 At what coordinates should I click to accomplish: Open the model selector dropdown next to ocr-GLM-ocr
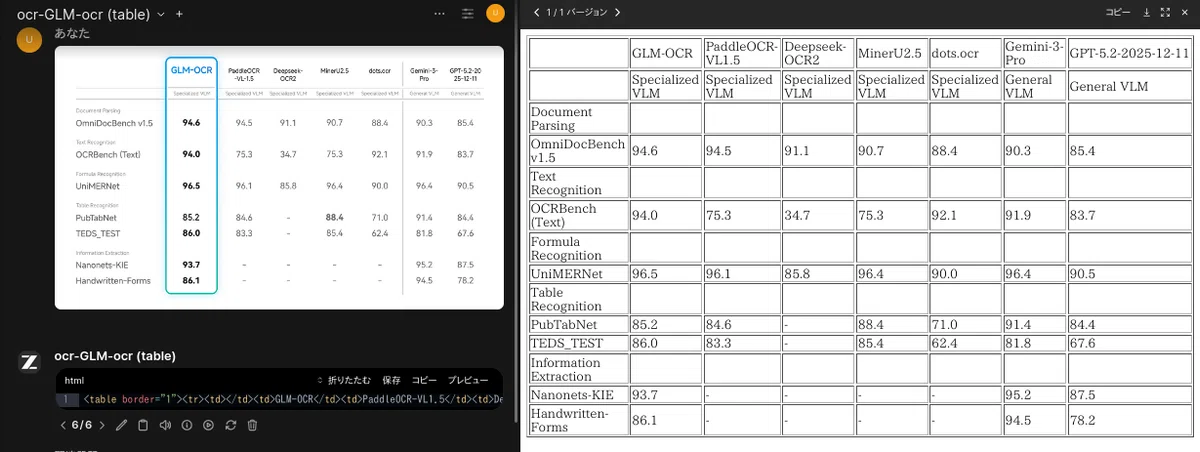pos(159,15)
